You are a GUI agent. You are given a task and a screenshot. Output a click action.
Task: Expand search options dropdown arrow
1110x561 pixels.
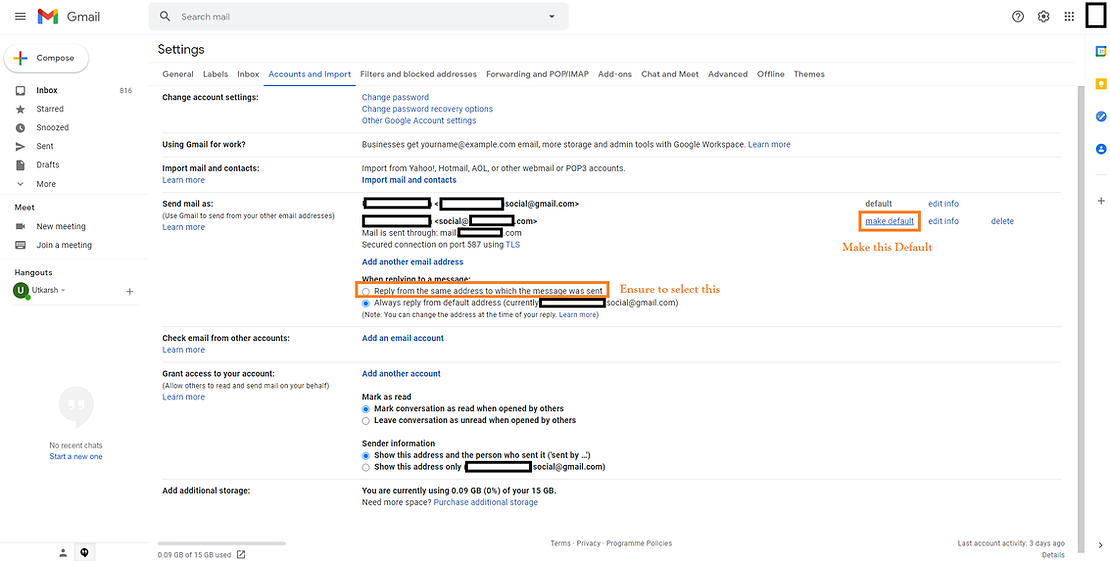tap(551, 17)
